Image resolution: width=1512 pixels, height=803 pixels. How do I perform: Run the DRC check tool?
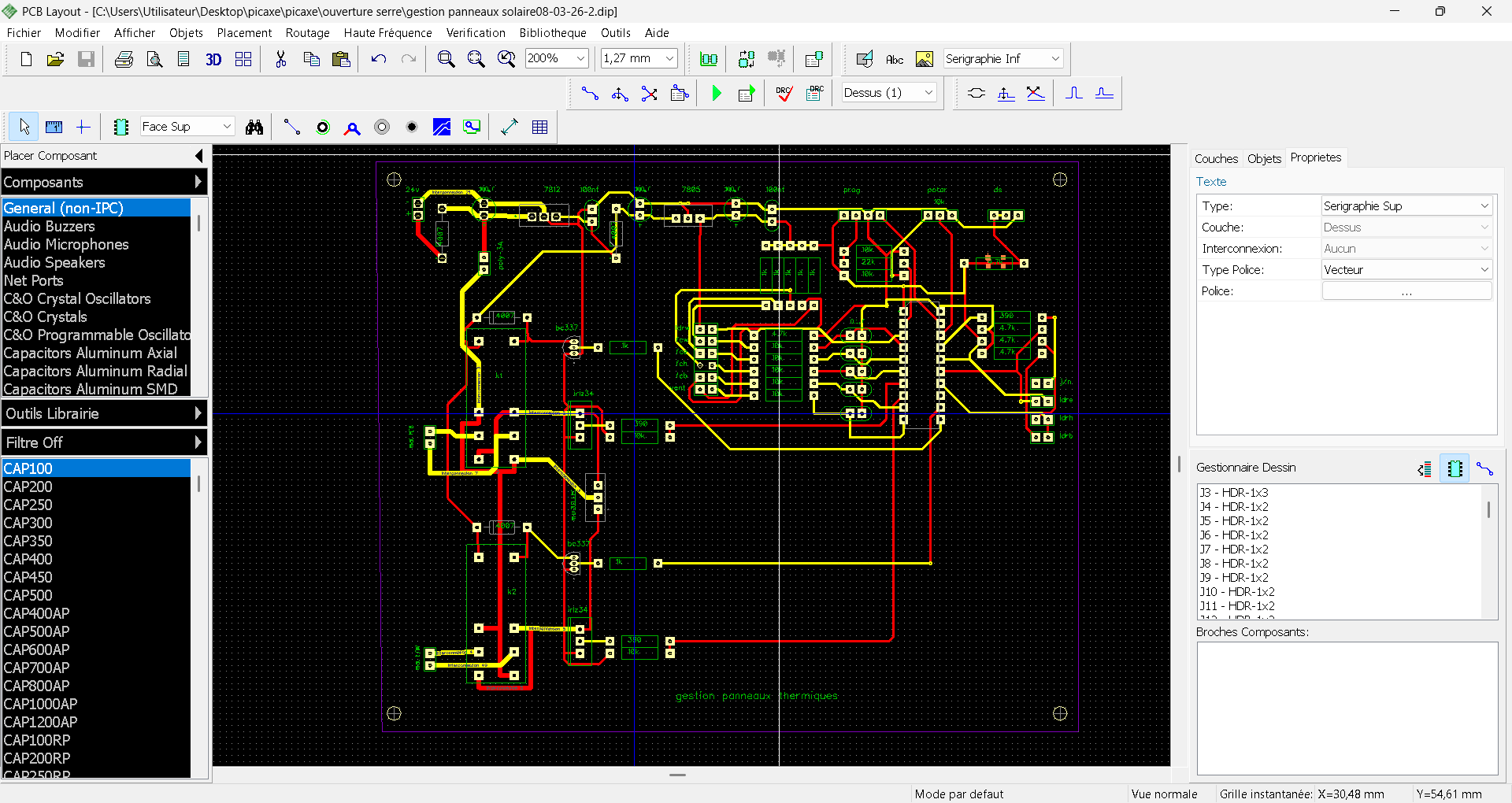(784, 94)
